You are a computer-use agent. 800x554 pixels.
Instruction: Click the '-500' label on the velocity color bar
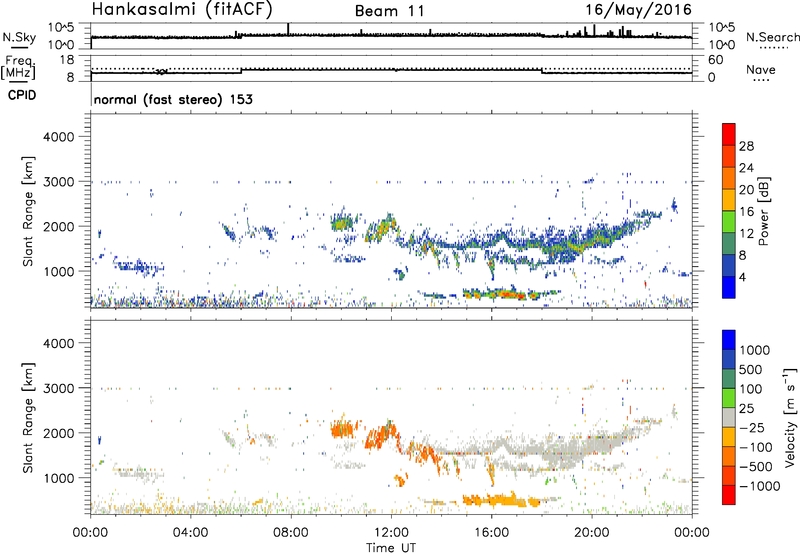click(x=756, y=466)
